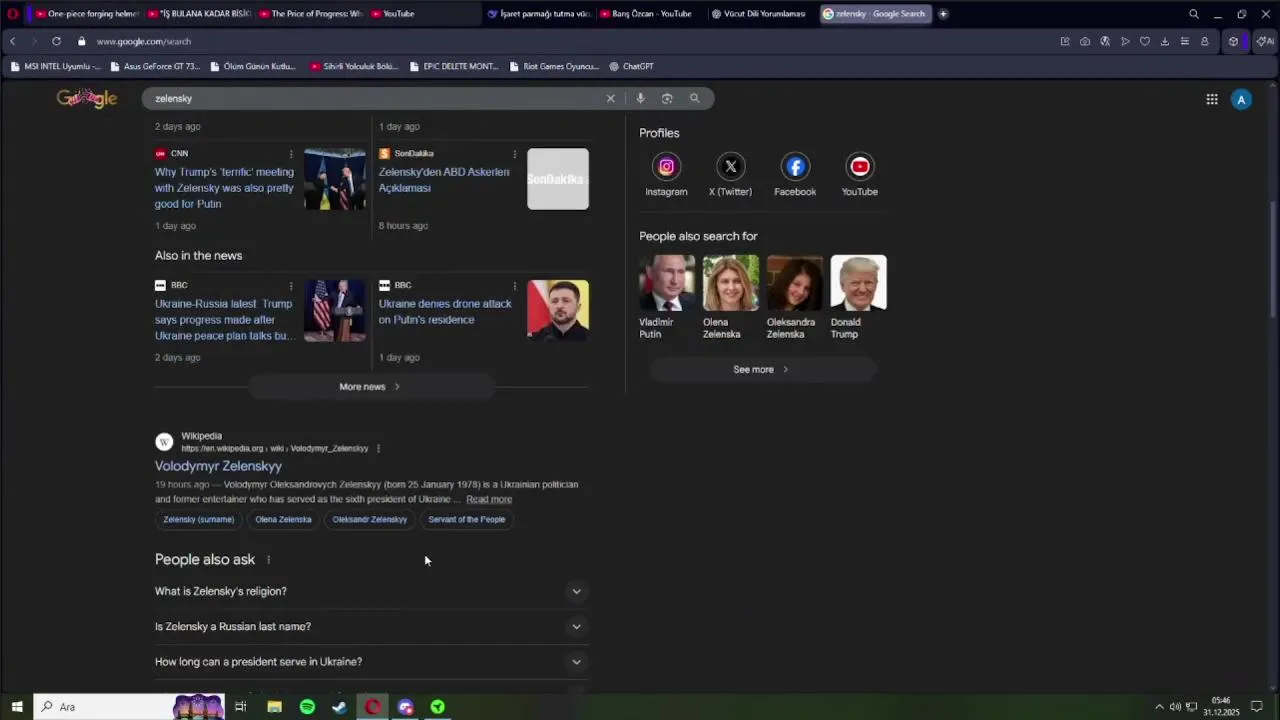
Task: Open the BBC Trump podium news thumbnail
Action: [x=335, y=311]
